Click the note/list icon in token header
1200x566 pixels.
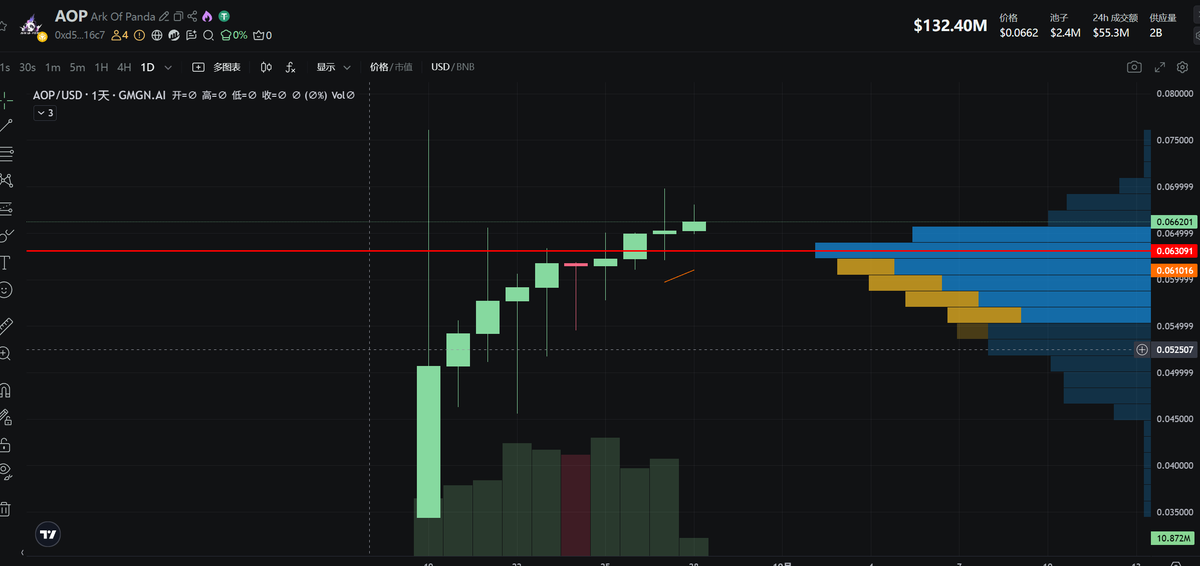(191, 35)
